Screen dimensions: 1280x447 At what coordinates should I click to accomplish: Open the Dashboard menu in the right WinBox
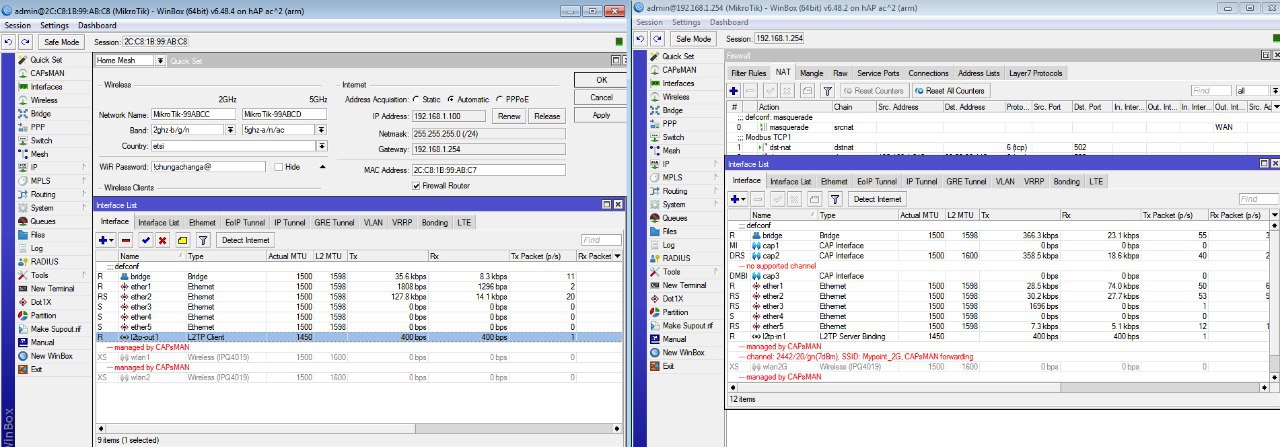[x=727, y=22]
